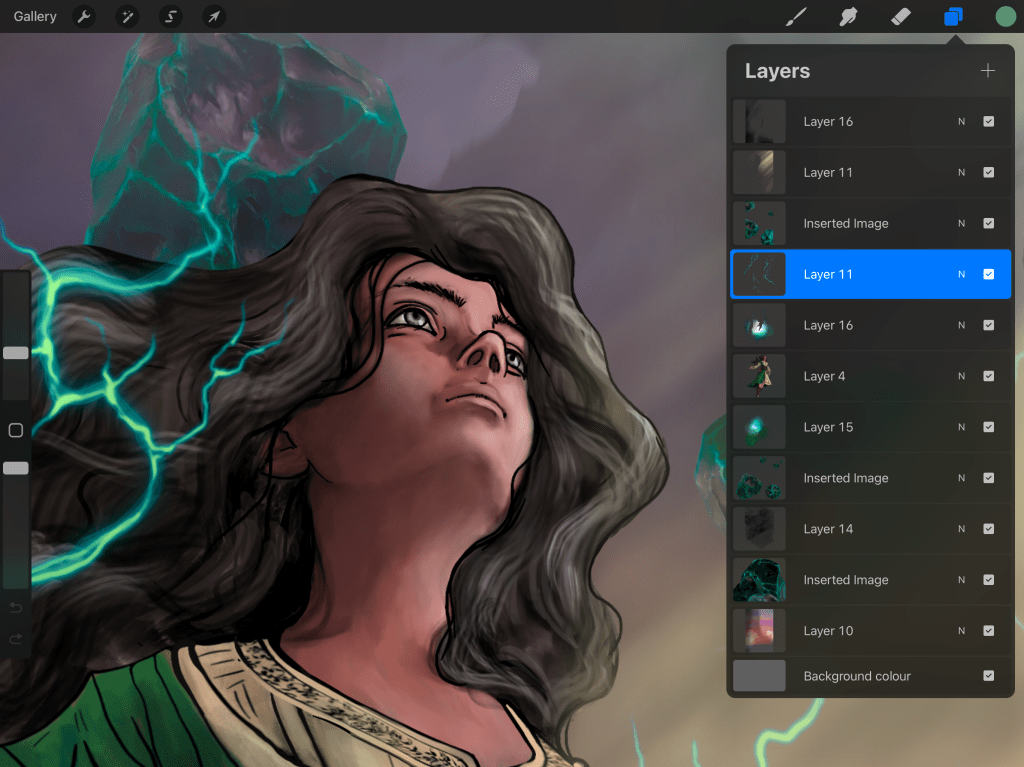Open the active color swatch
Screen dimensions: 1024x767
1005,16
